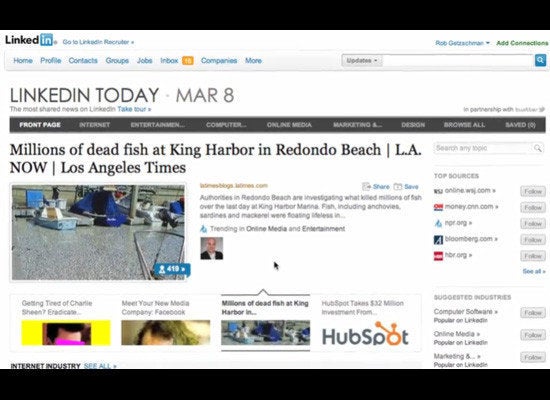550x400 pixels.
Task: Click the LinkedIn logo
Action: [29, 40]
